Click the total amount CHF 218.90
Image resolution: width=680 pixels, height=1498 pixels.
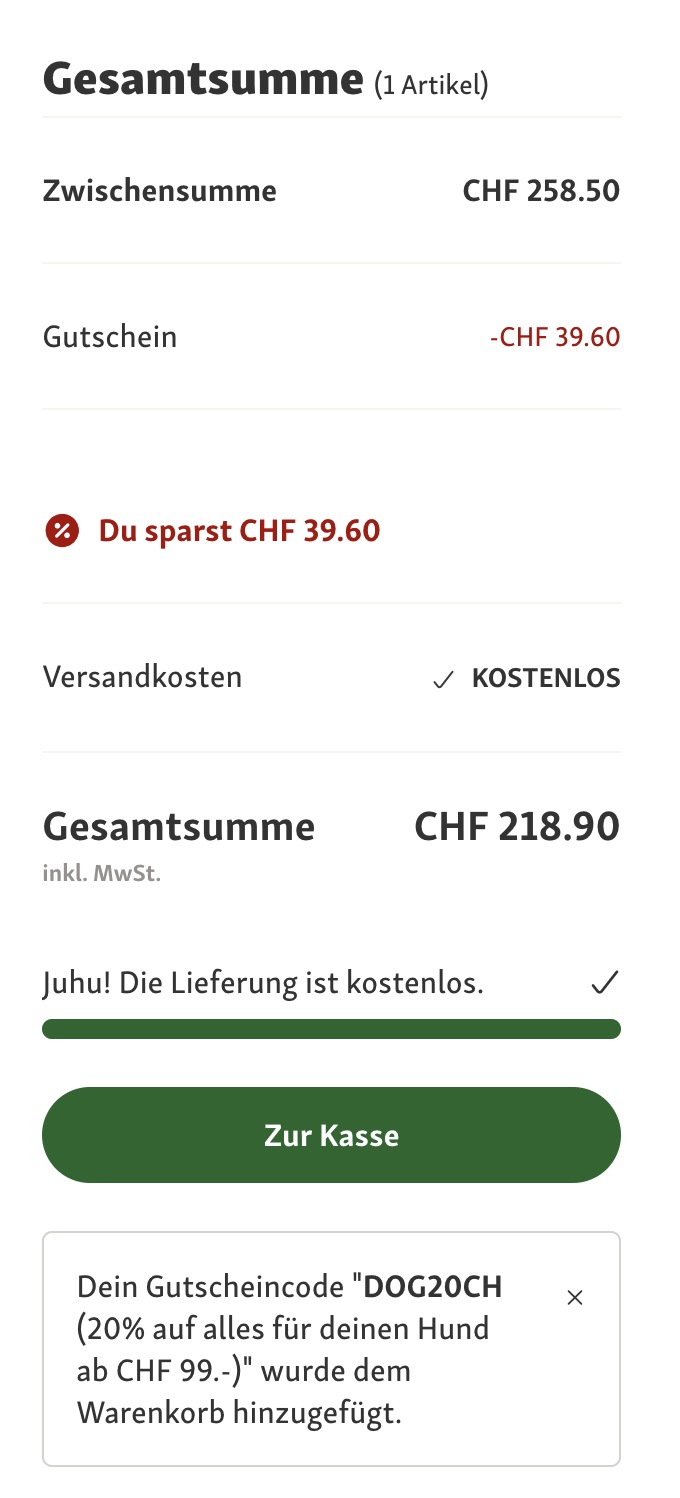[x=517, y=827]
